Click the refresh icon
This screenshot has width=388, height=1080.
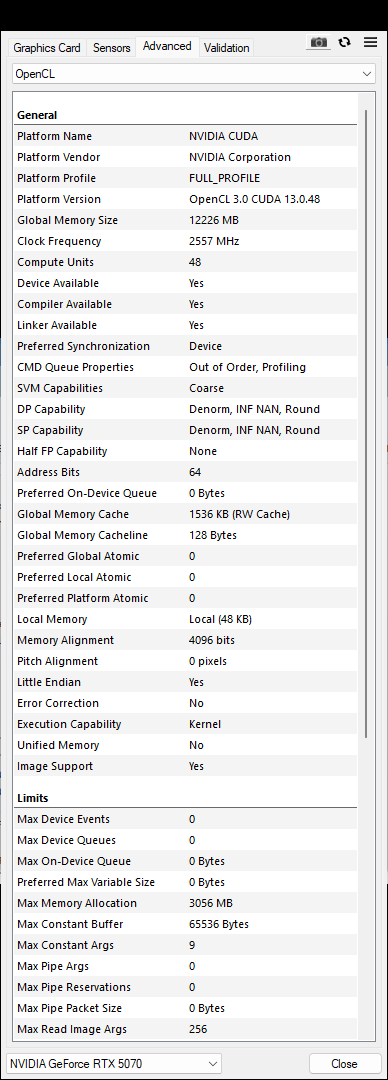[x=345, y=43]
